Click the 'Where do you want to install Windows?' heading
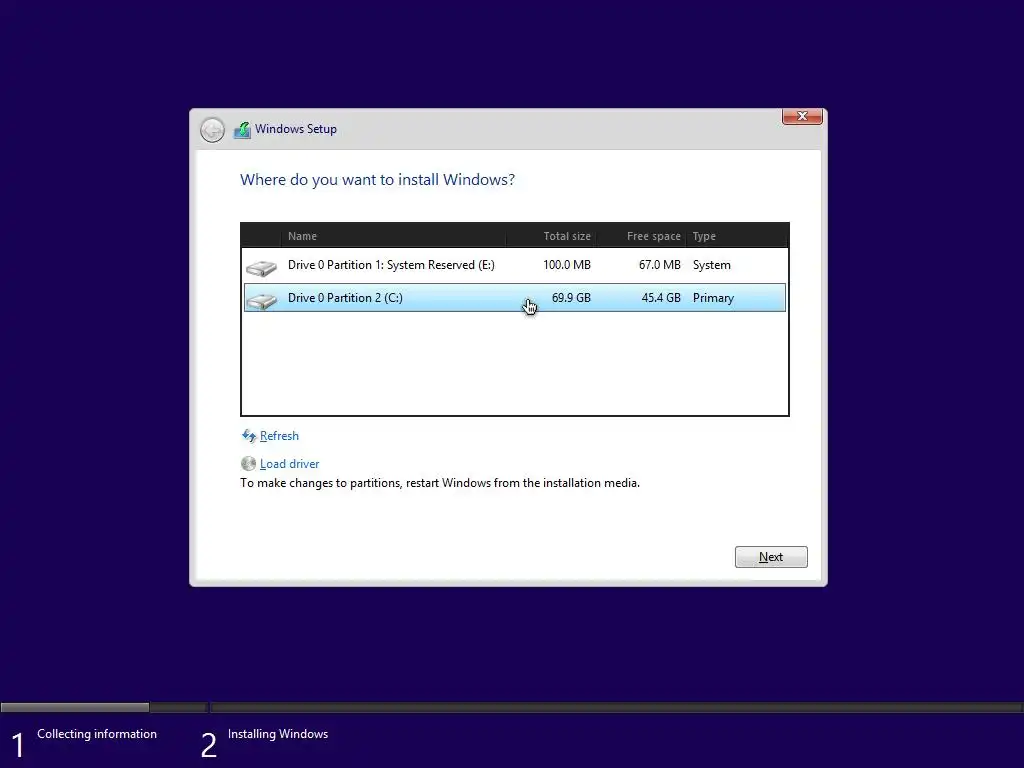The image size is (1024, 768). (377, 180)
